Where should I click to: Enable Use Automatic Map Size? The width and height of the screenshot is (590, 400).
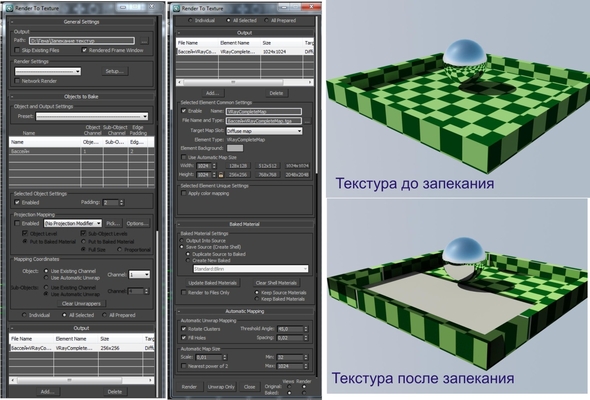[184, 157]
